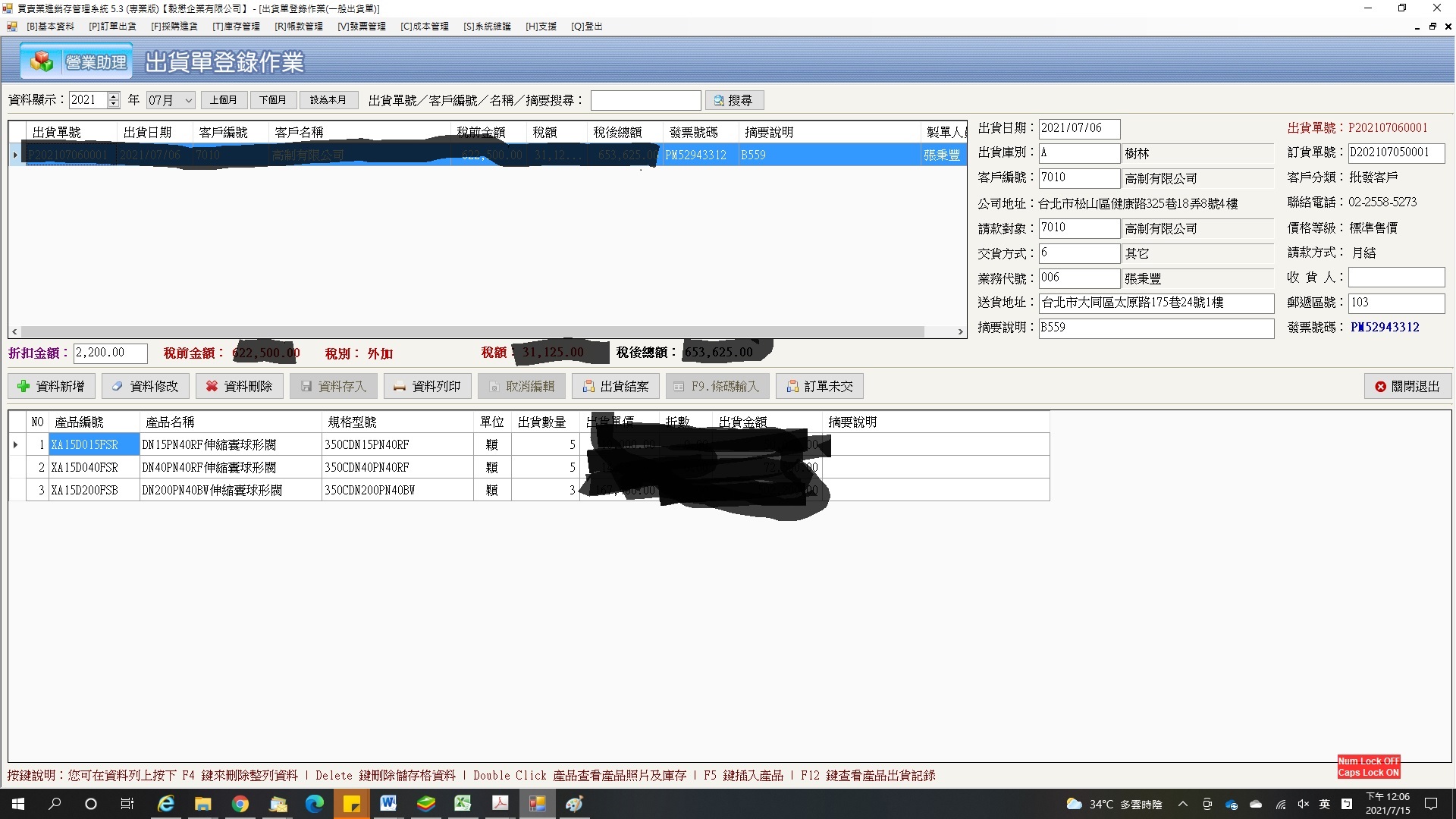Click the 營業助理 logo icon
Screen dimensions: 1456x819
click(x=76, y=61)
